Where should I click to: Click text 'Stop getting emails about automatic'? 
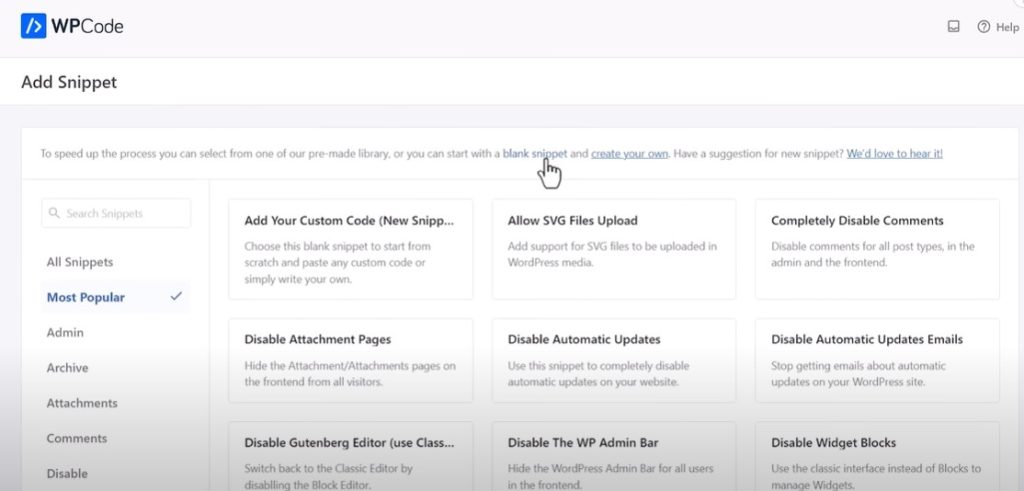tap(858, 366)
